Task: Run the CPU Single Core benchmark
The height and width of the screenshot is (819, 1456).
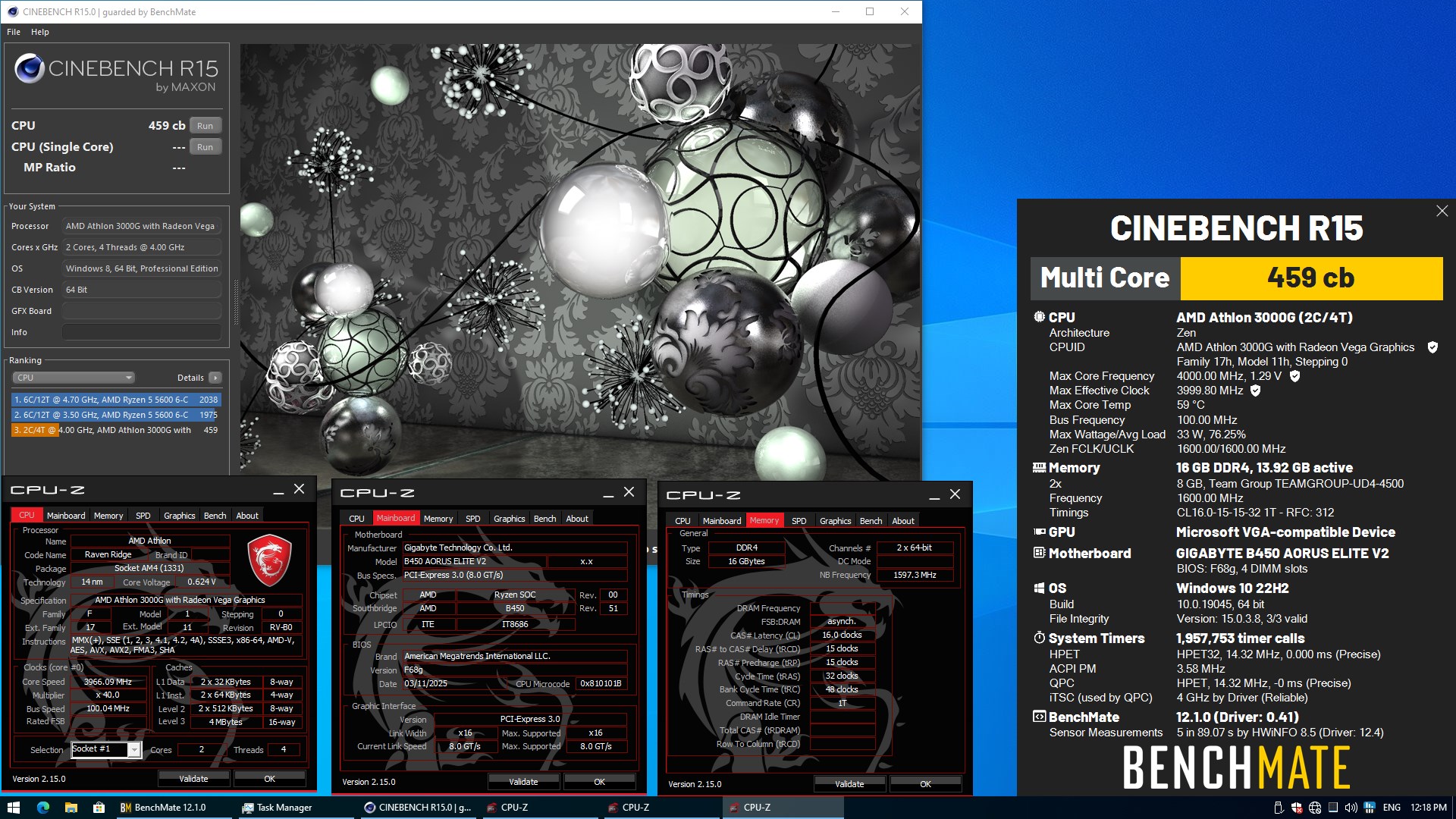Action: click(205, 147)
